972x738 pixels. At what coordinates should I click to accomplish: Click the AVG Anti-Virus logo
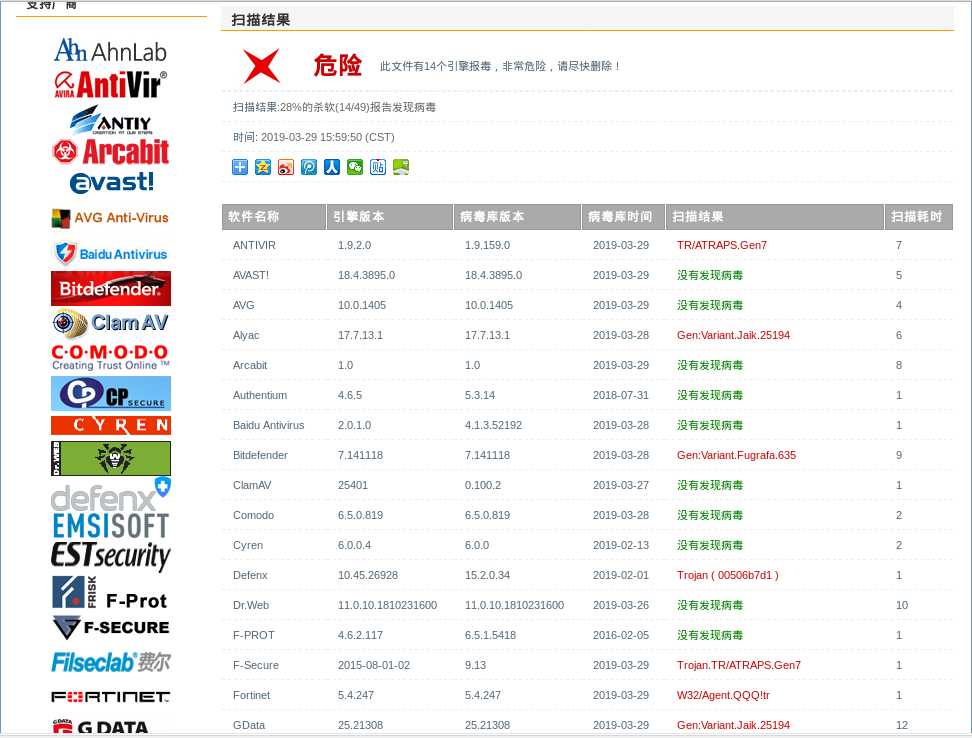(110, 218)
